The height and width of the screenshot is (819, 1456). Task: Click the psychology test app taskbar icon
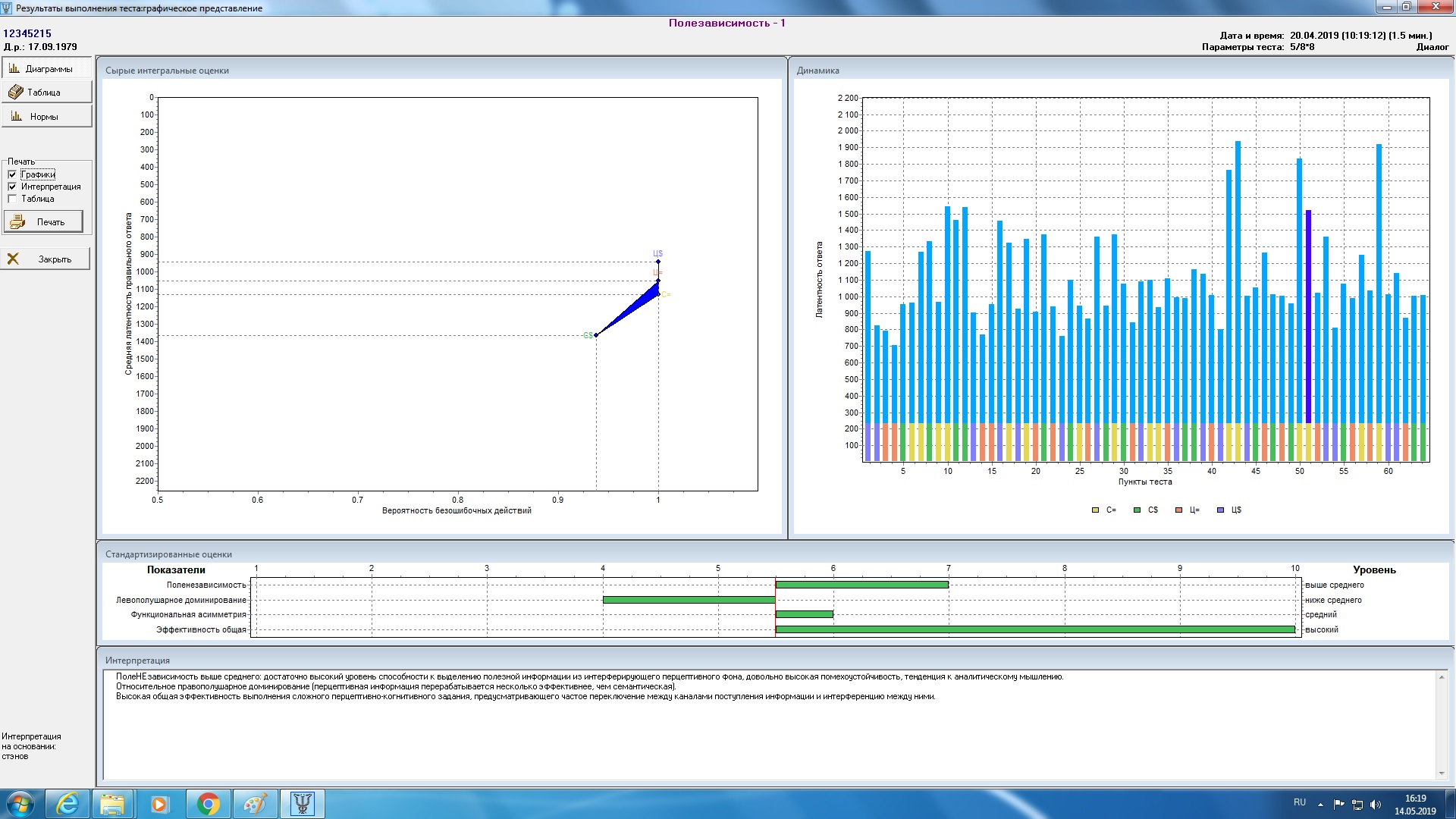(302, 804)
